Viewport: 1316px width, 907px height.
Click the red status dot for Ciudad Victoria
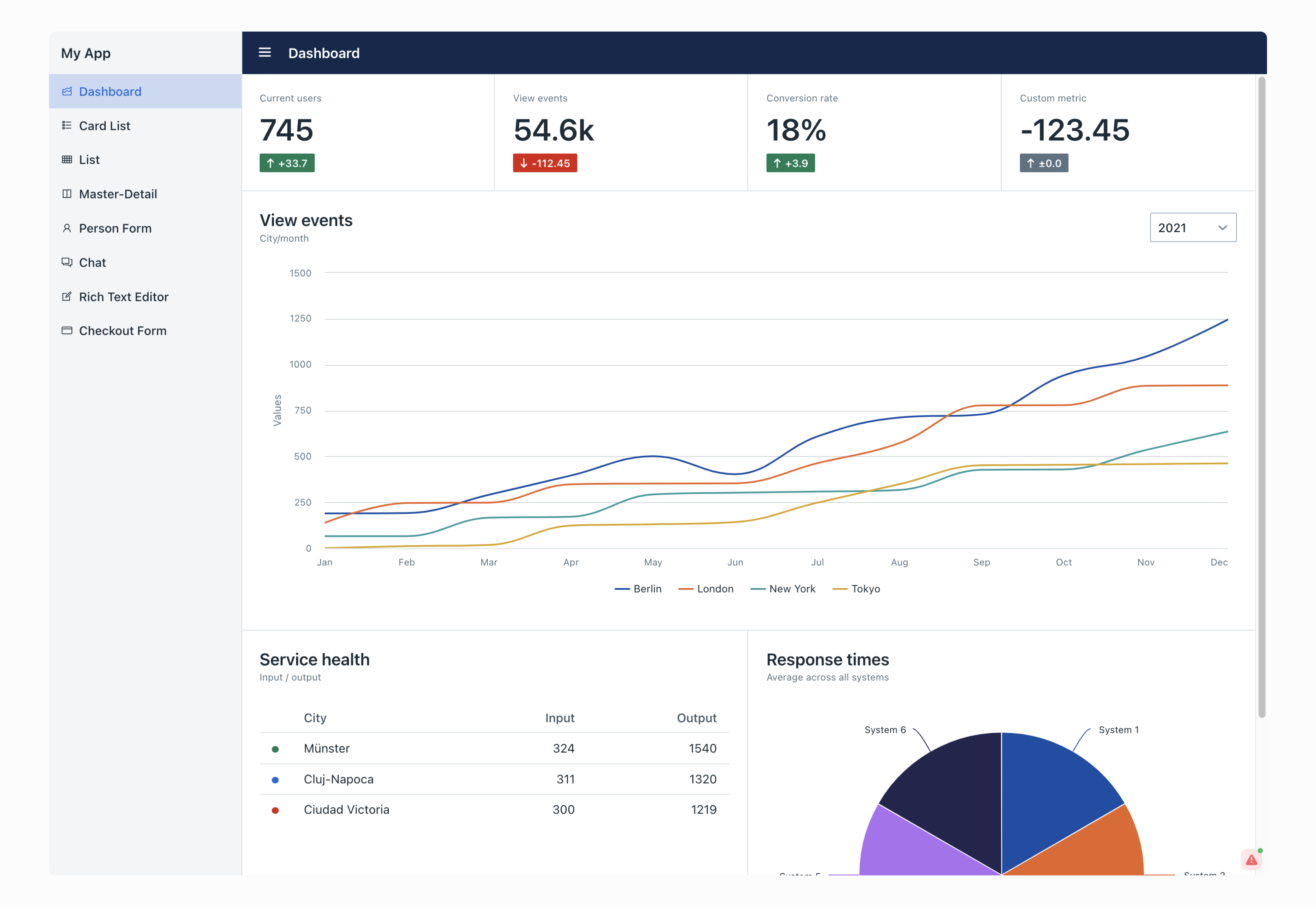click(275, 810)
